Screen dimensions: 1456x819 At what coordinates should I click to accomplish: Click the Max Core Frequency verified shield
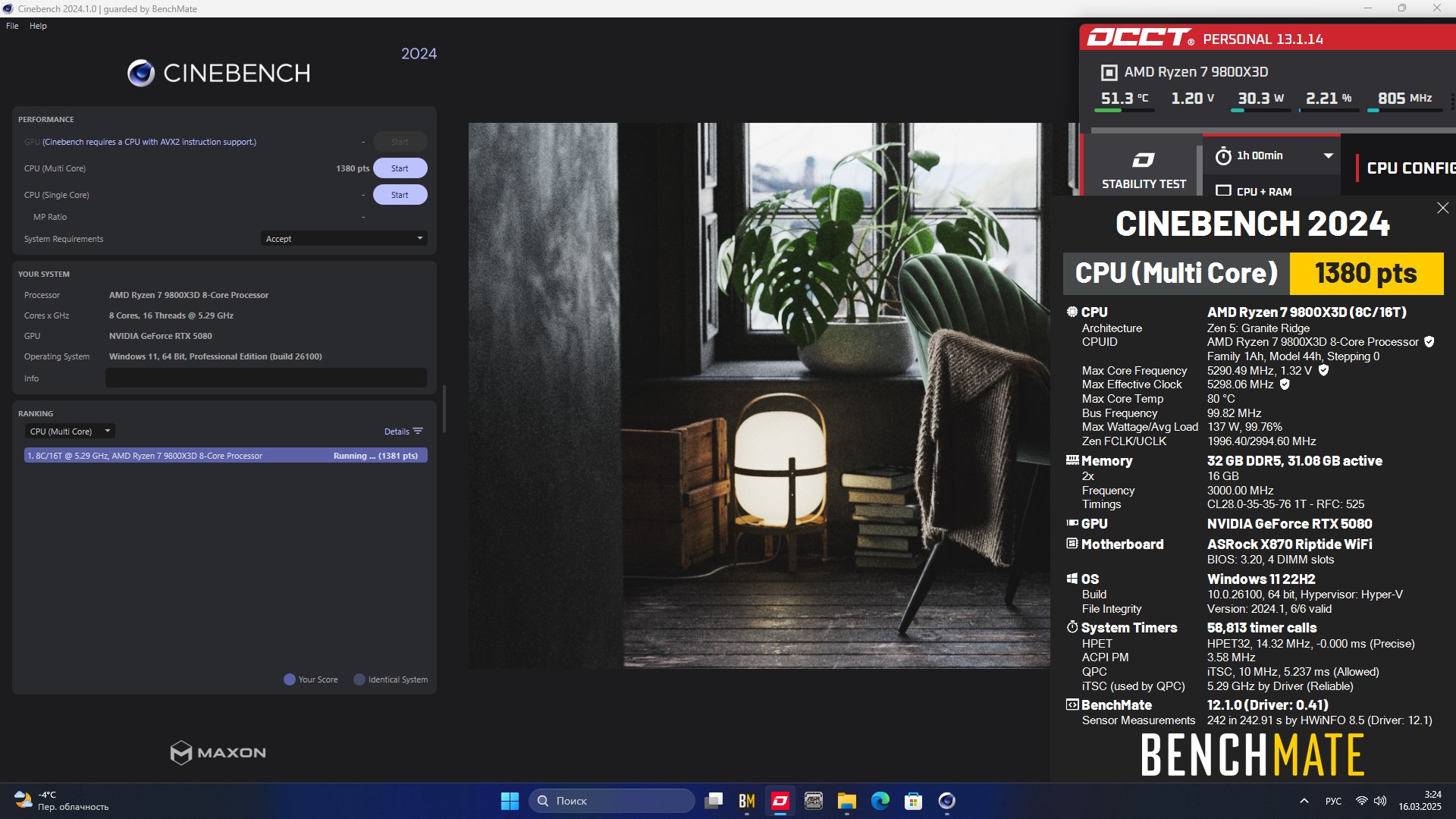point(1323,371)
